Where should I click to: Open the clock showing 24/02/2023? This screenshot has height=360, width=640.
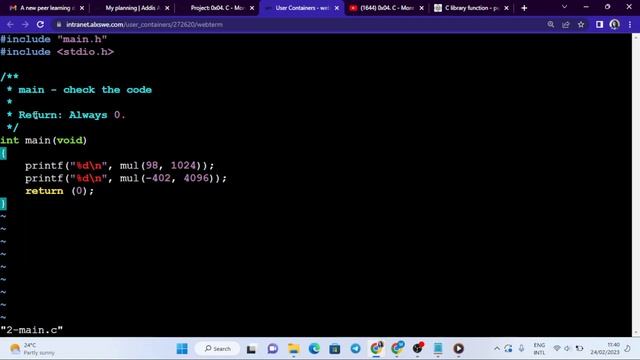(x=605, y=349)
